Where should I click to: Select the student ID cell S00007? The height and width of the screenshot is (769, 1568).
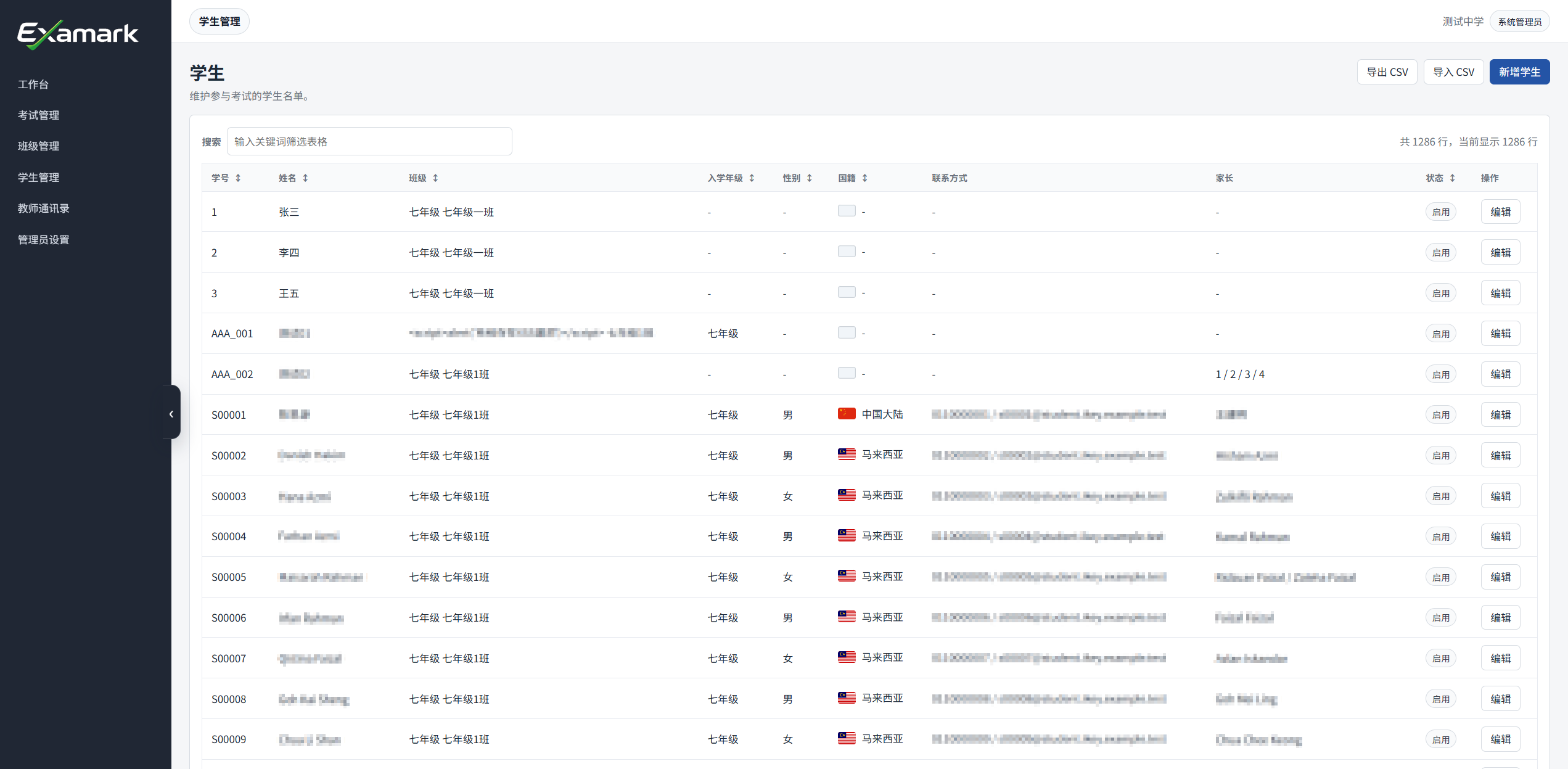pos(229,659)
